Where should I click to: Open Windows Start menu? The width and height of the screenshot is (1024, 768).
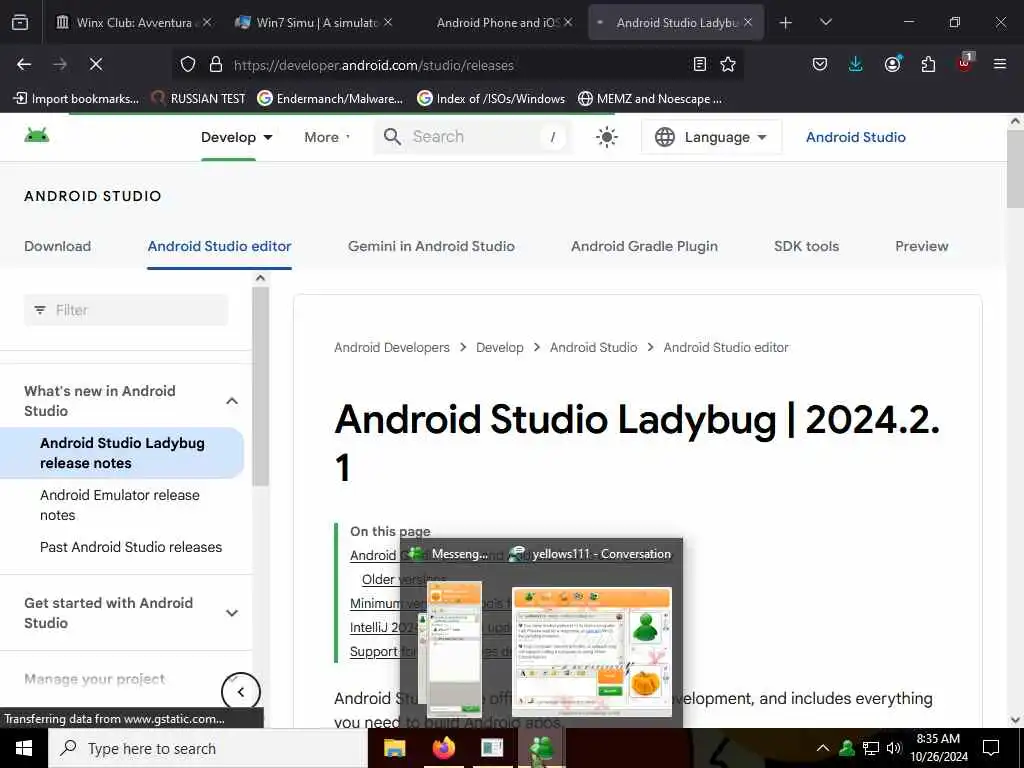(24, 748)
